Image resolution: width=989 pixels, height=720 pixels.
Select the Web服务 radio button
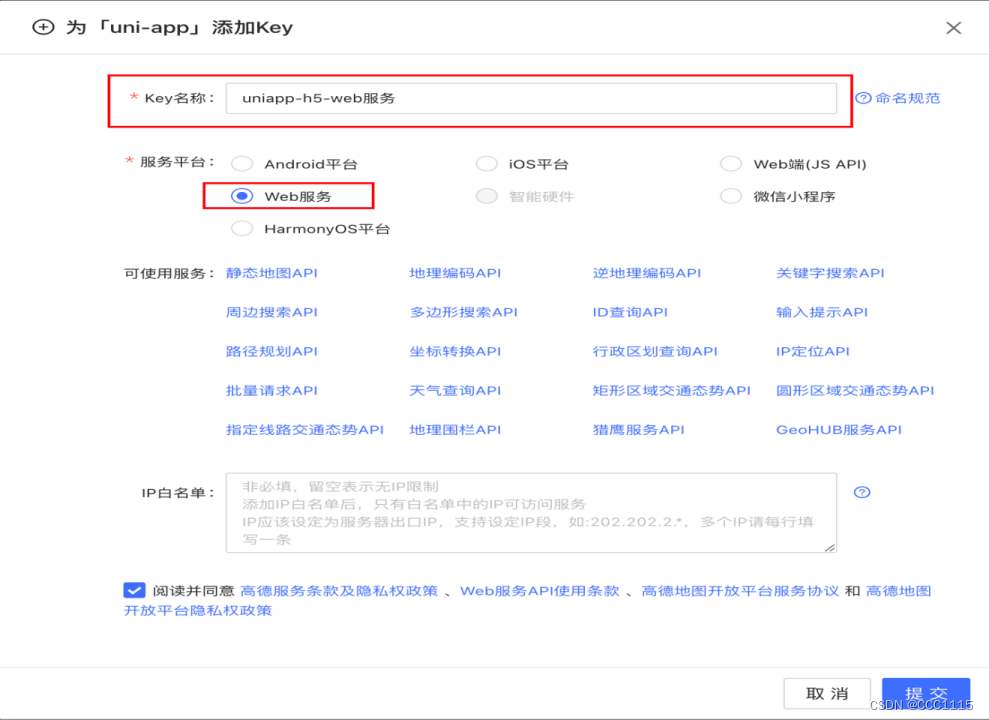242,196
